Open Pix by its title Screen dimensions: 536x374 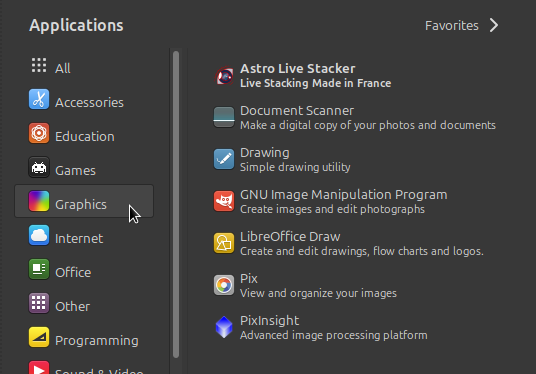coord(249,279)
